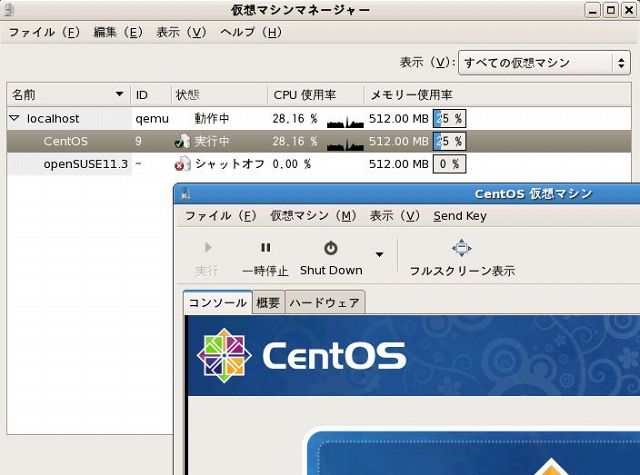Minimize the Virtual Machine Manager window
This screenshot has width=640, height=475.
pyautogui.click(x=592, y=10)
